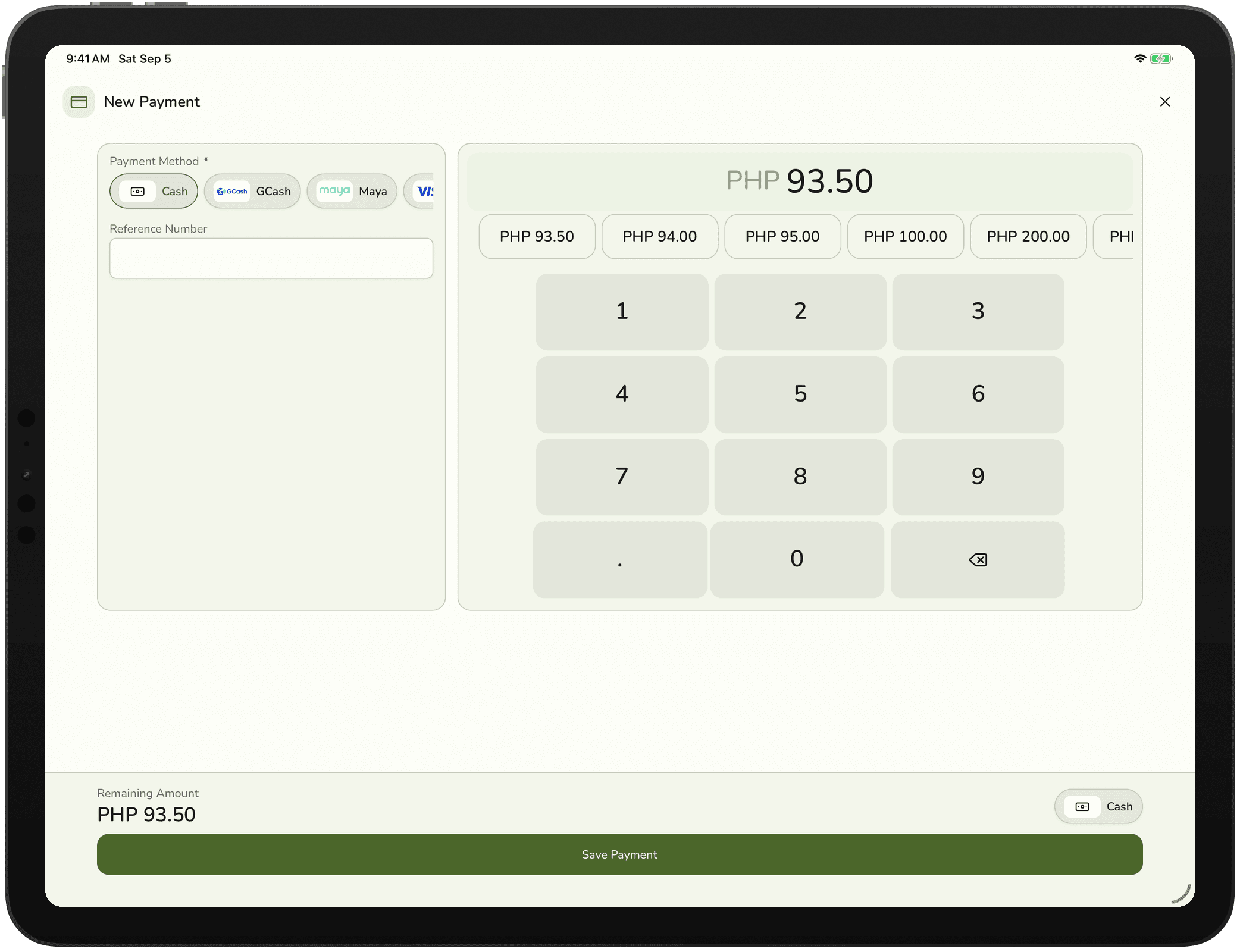Viewport: 1240px width, 952px height.
Task: Click the partially visible sixth quick amount
Action: point(1114,236)
